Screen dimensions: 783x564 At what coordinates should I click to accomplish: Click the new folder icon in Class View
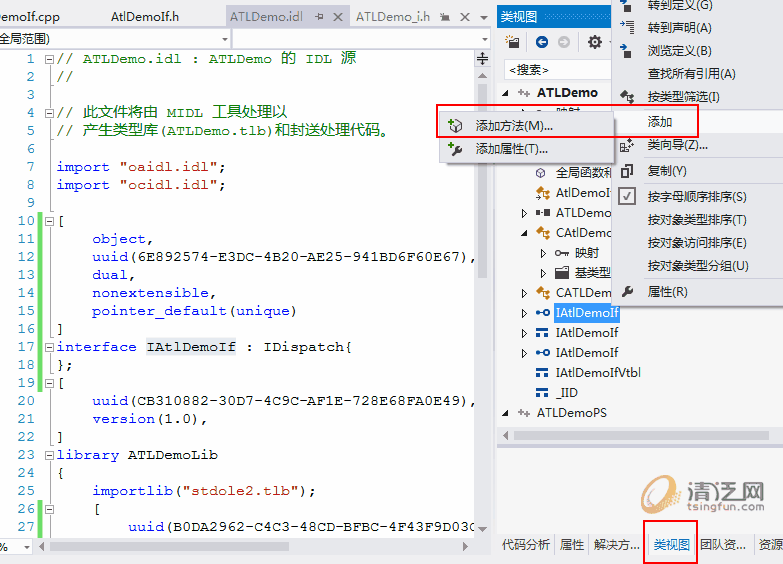click(513, 42)
